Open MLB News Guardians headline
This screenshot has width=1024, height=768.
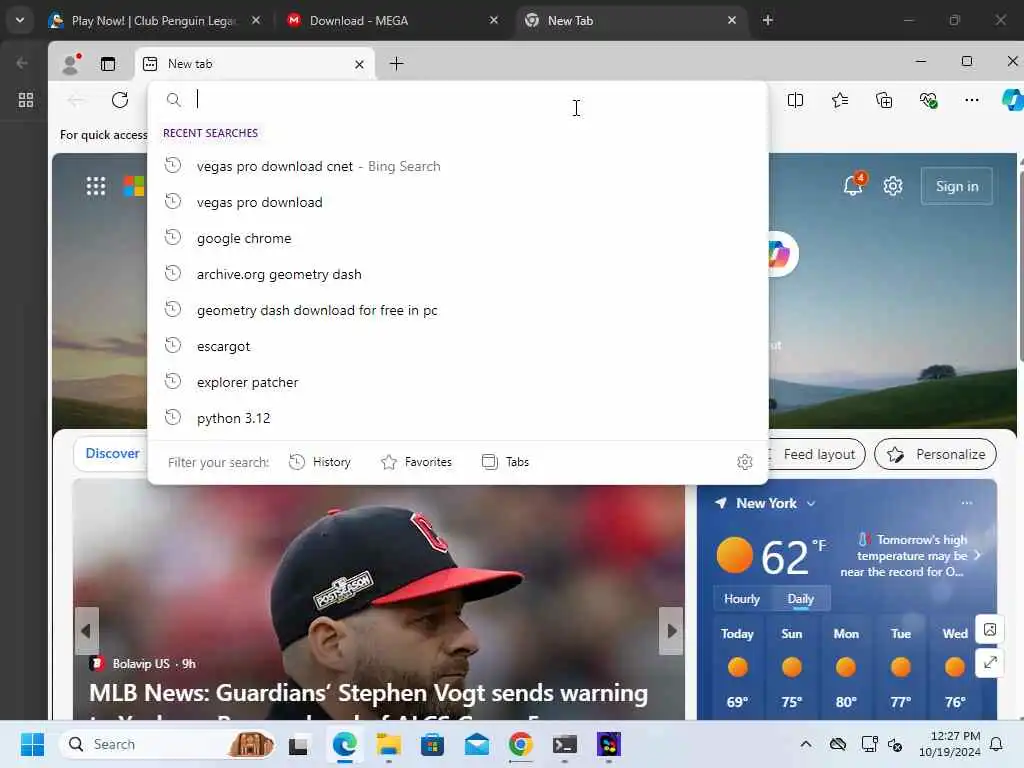click(368, 694)
